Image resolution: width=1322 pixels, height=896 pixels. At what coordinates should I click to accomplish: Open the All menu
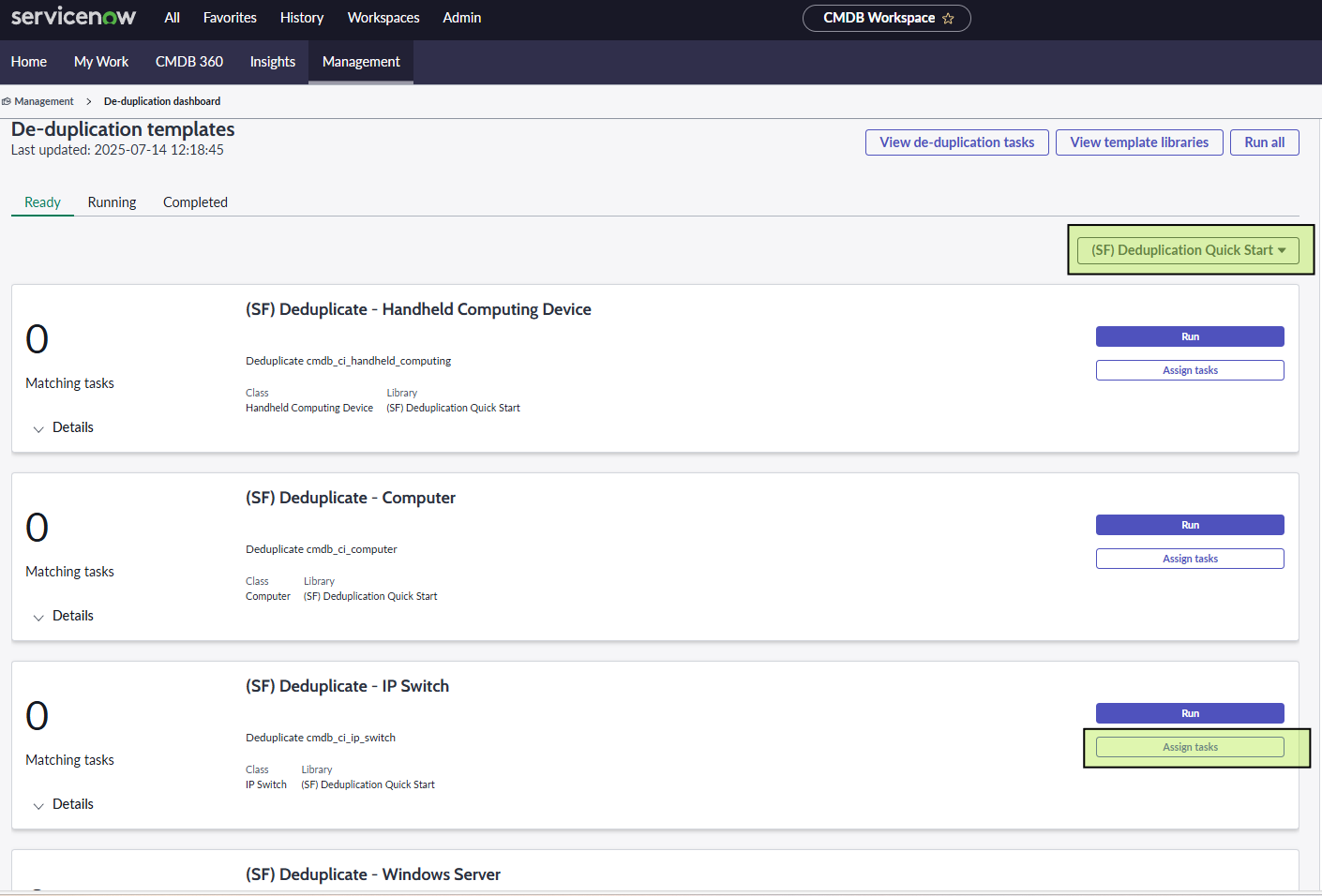172,18
